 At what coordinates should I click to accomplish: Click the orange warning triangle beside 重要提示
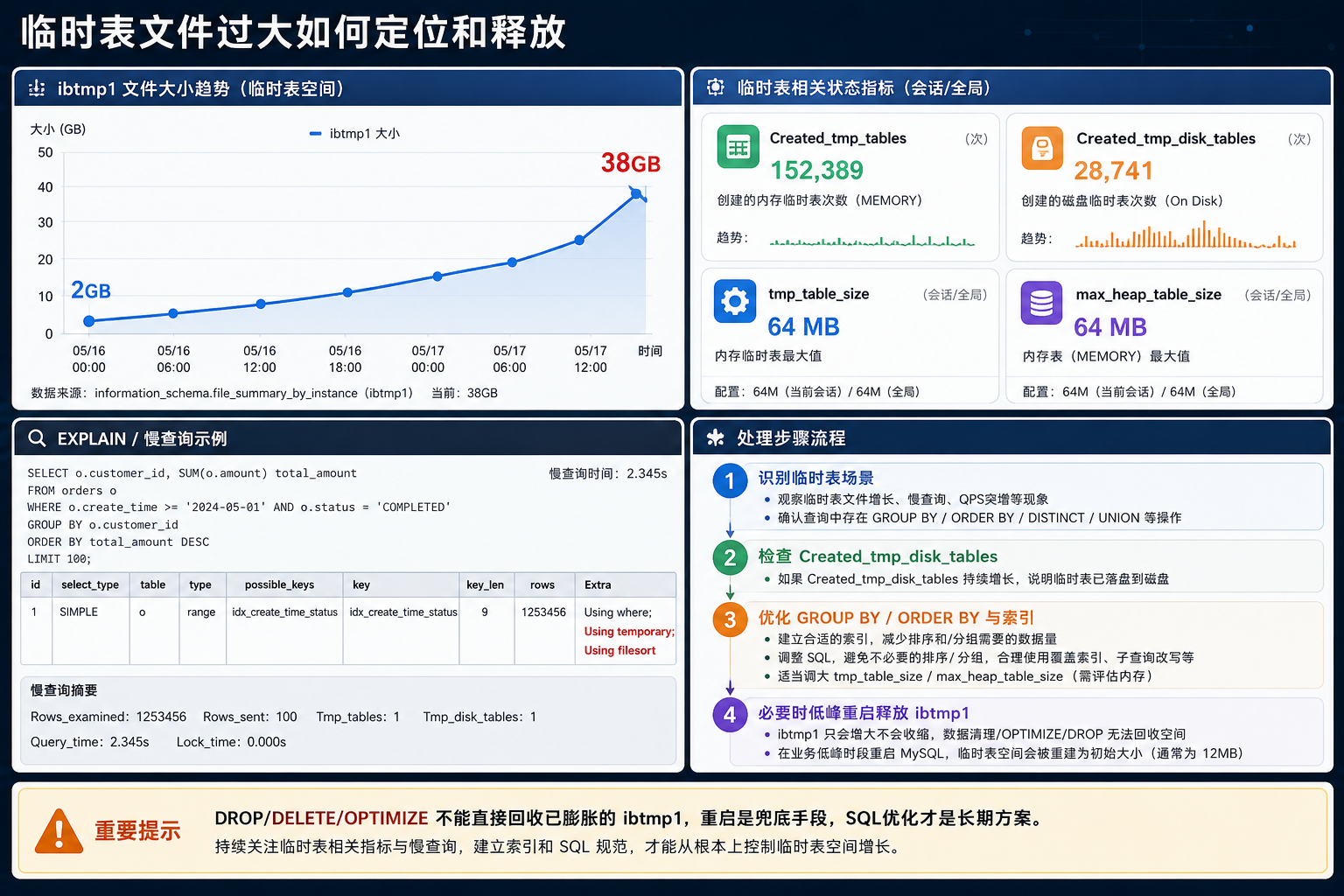59,830
